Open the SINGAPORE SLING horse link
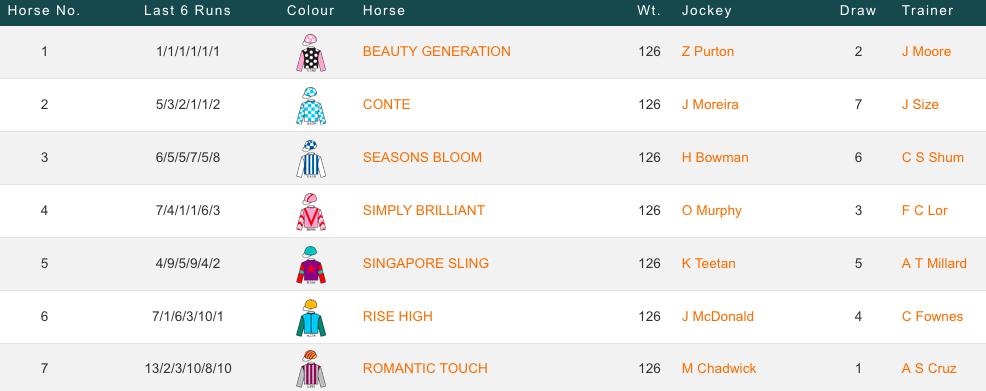 (426, 263)
